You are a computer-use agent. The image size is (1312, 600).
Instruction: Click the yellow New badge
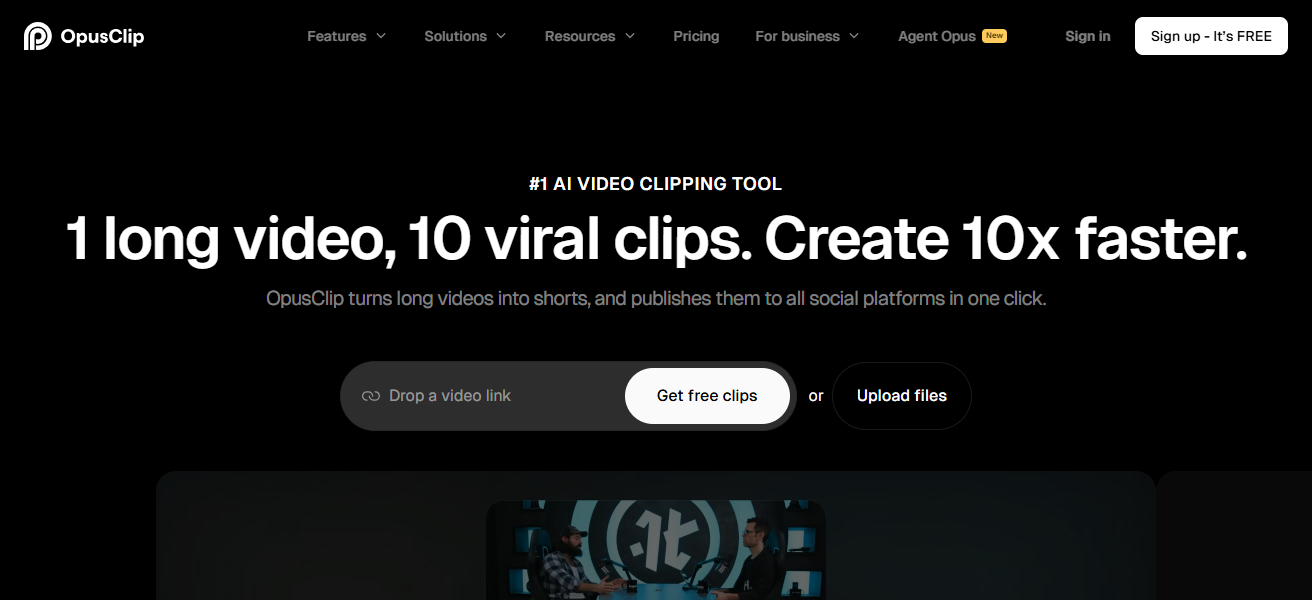[994, 35]
